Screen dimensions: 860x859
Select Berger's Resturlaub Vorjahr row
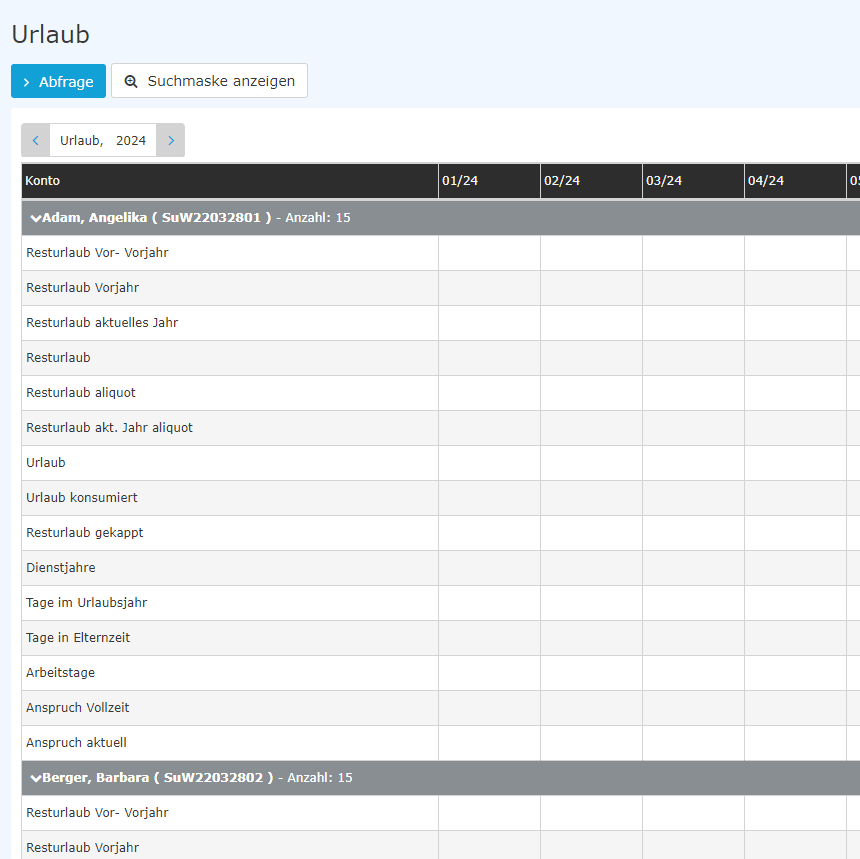(x=441, y=845)
